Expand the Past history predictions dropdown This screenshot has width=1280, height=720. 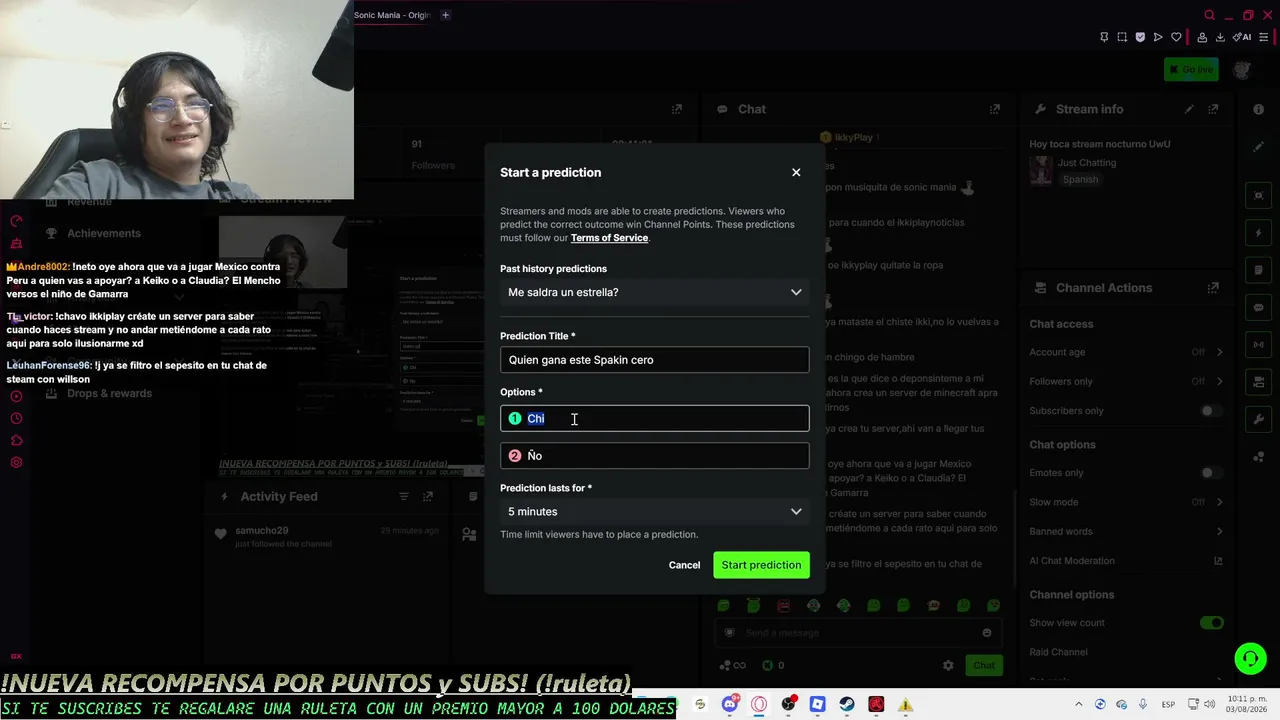coord(655,292)
